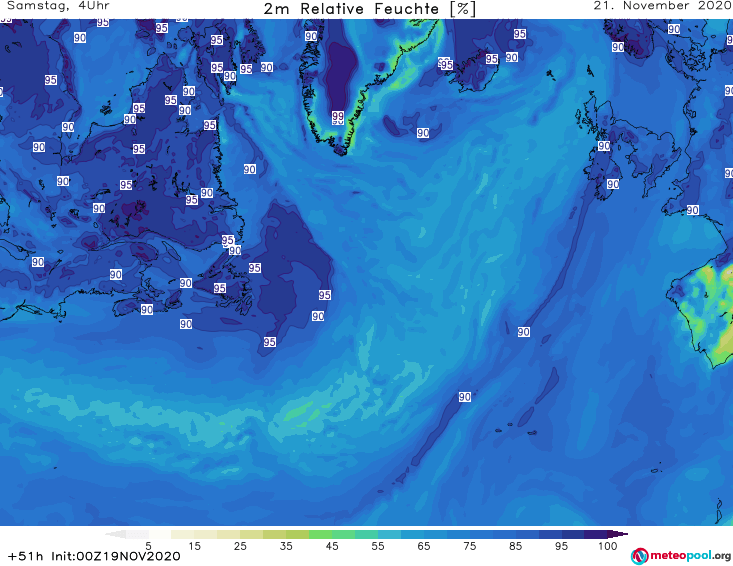Click the '2m Relative Feuchte [%]' map title
Screen dimensions: 733x566
369,9
